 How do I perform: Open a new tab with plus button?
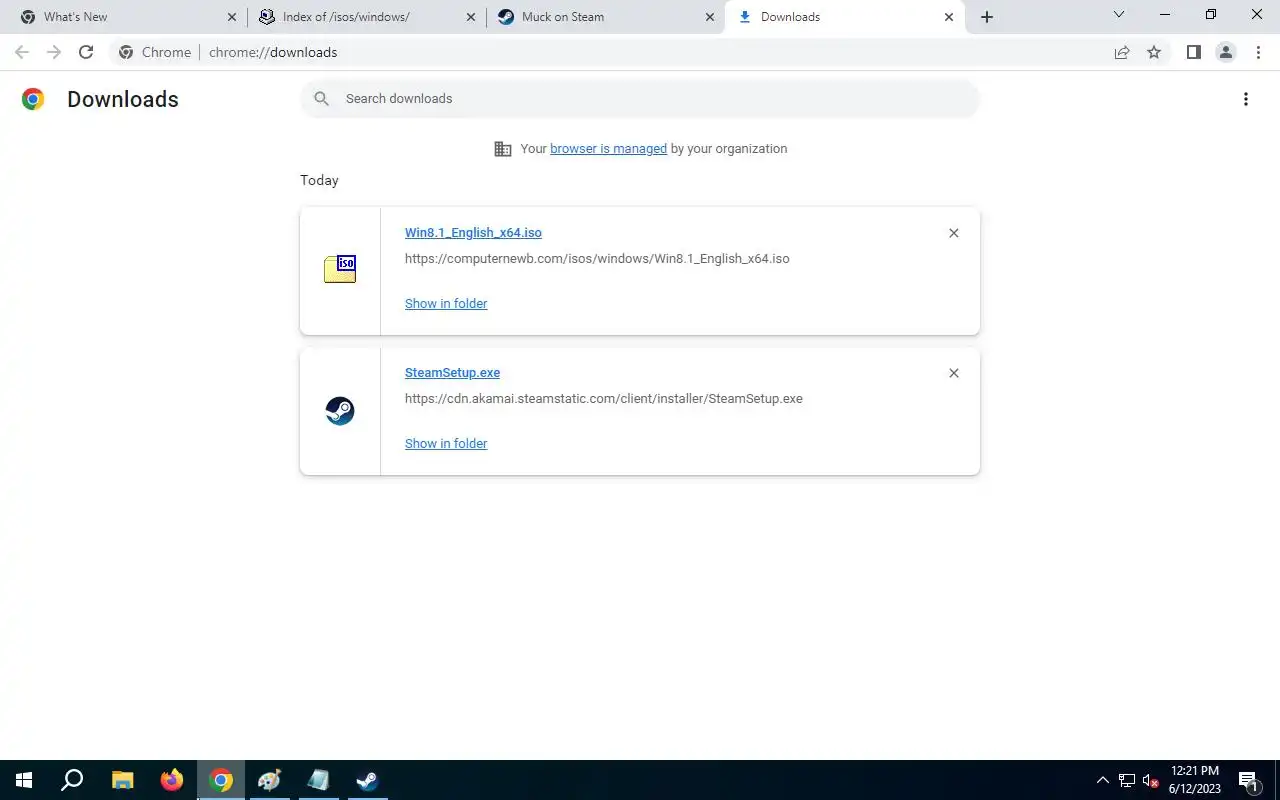(x=987, y=17)
